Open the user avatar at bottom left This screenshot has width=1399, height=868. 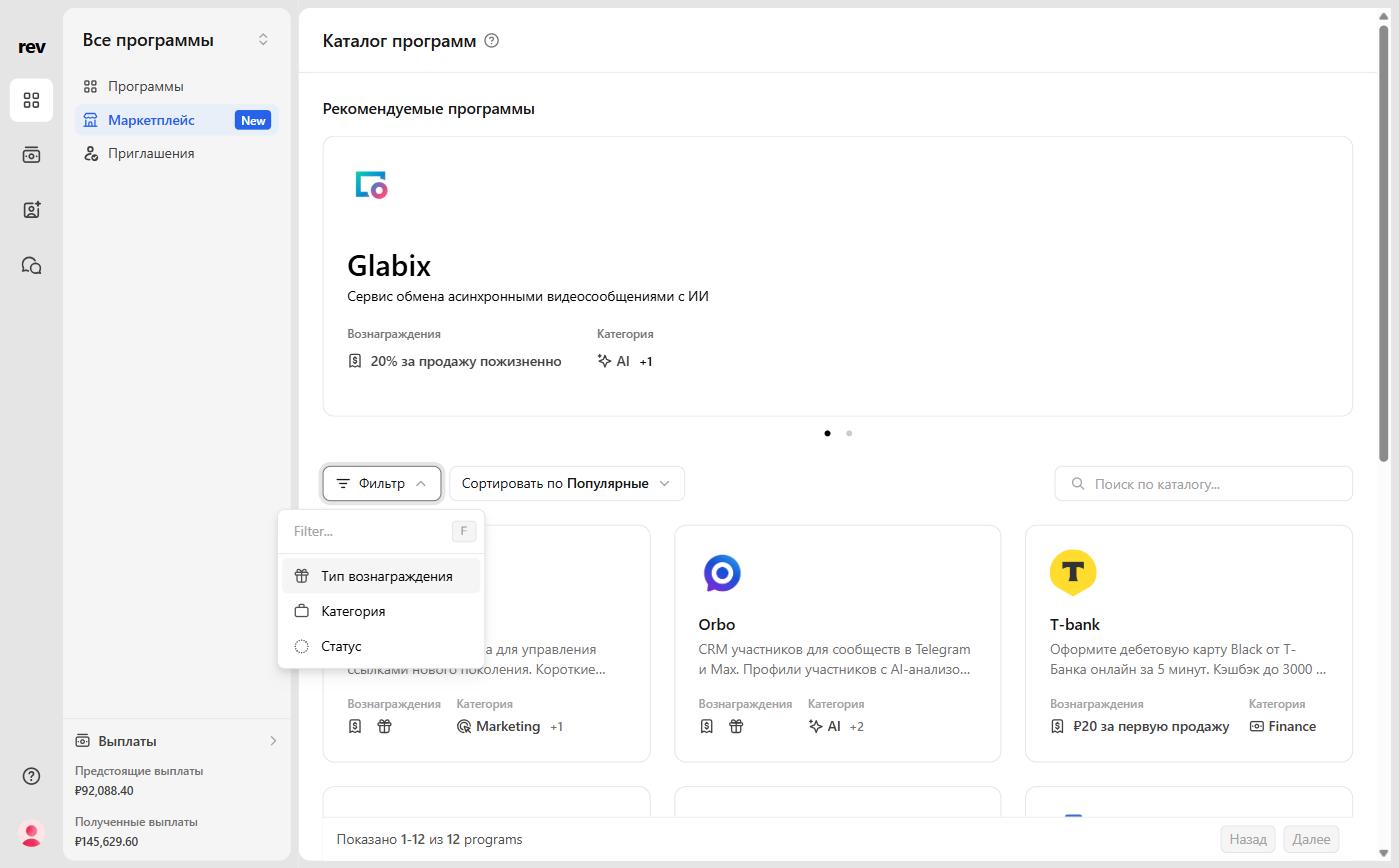coord(31,833)
